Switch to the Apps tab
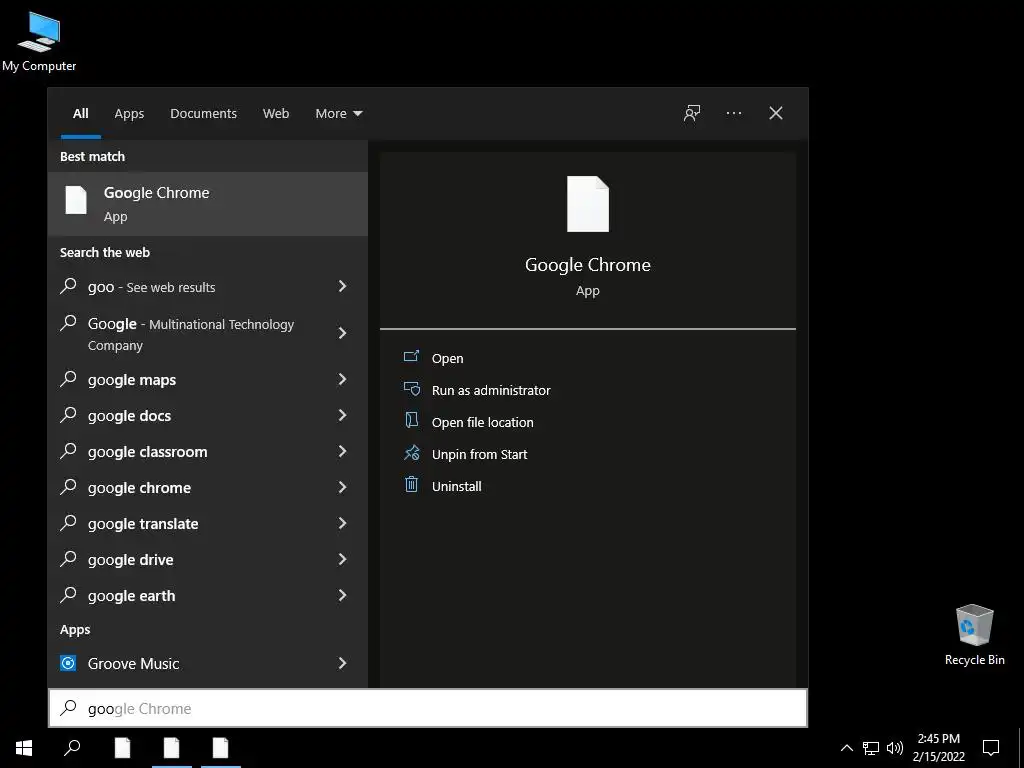This screenshot has height=768, width=1024. coord(129,114)
